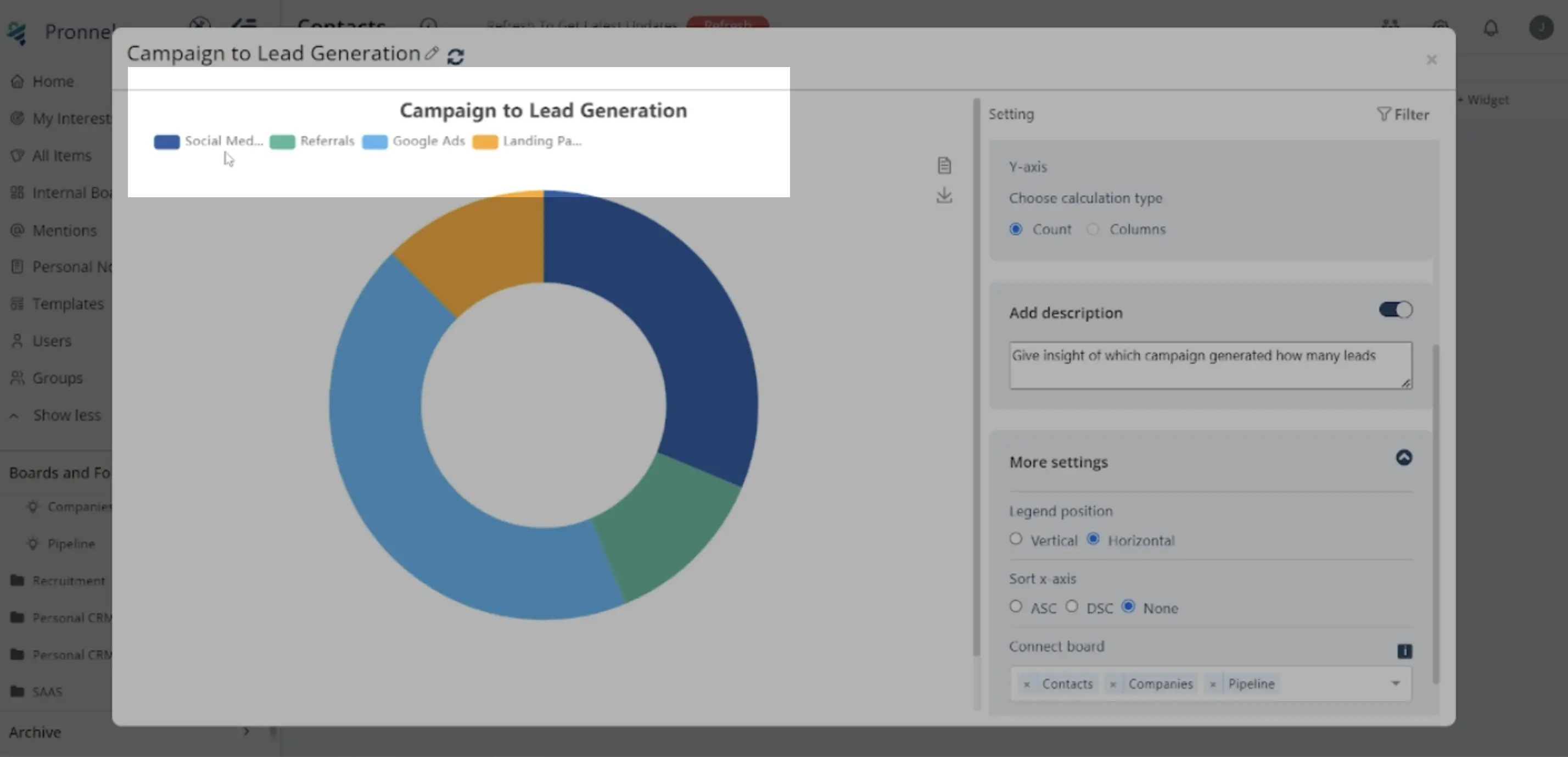This screenshot has height=757, width=1568.
Task: Click the Groups people icon
Action: click(17, 378)
